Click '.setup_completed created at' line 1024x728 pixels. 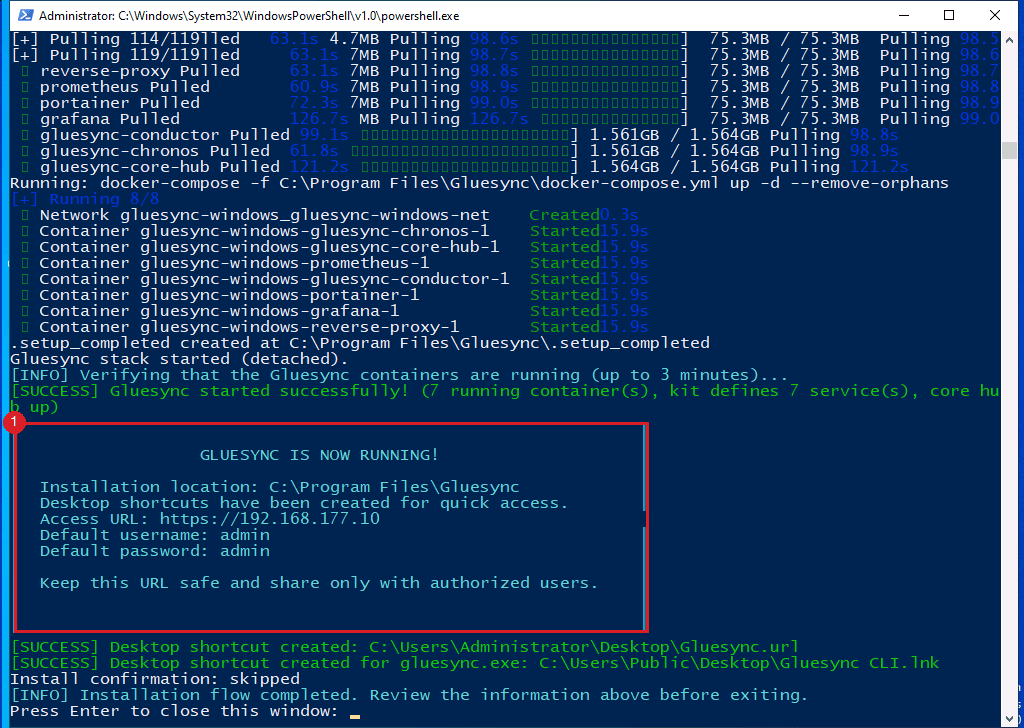(x=360, y=343)
